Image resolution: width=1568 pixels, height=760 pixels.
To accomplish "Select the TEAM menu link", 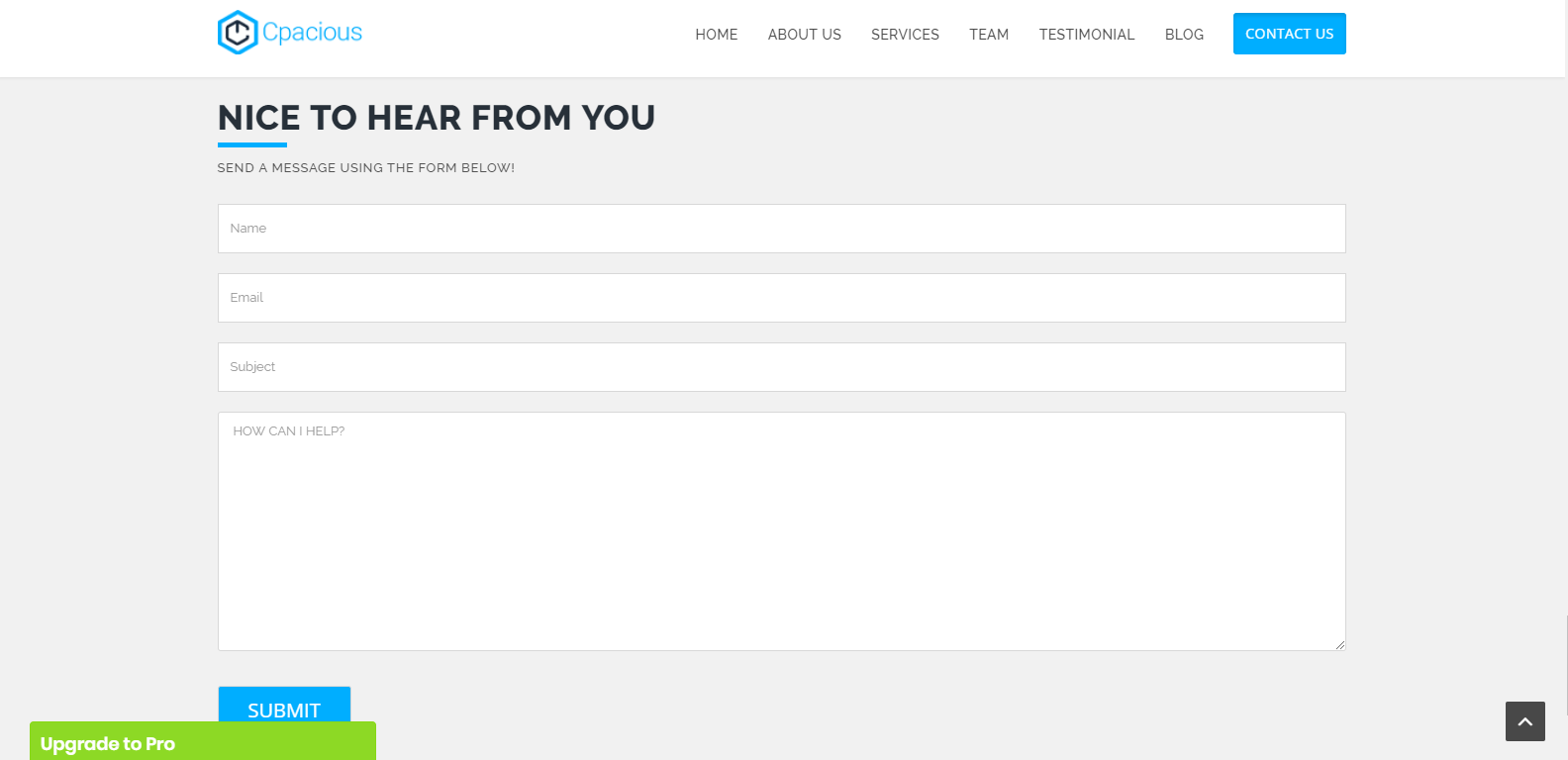I will click(988, 35).
